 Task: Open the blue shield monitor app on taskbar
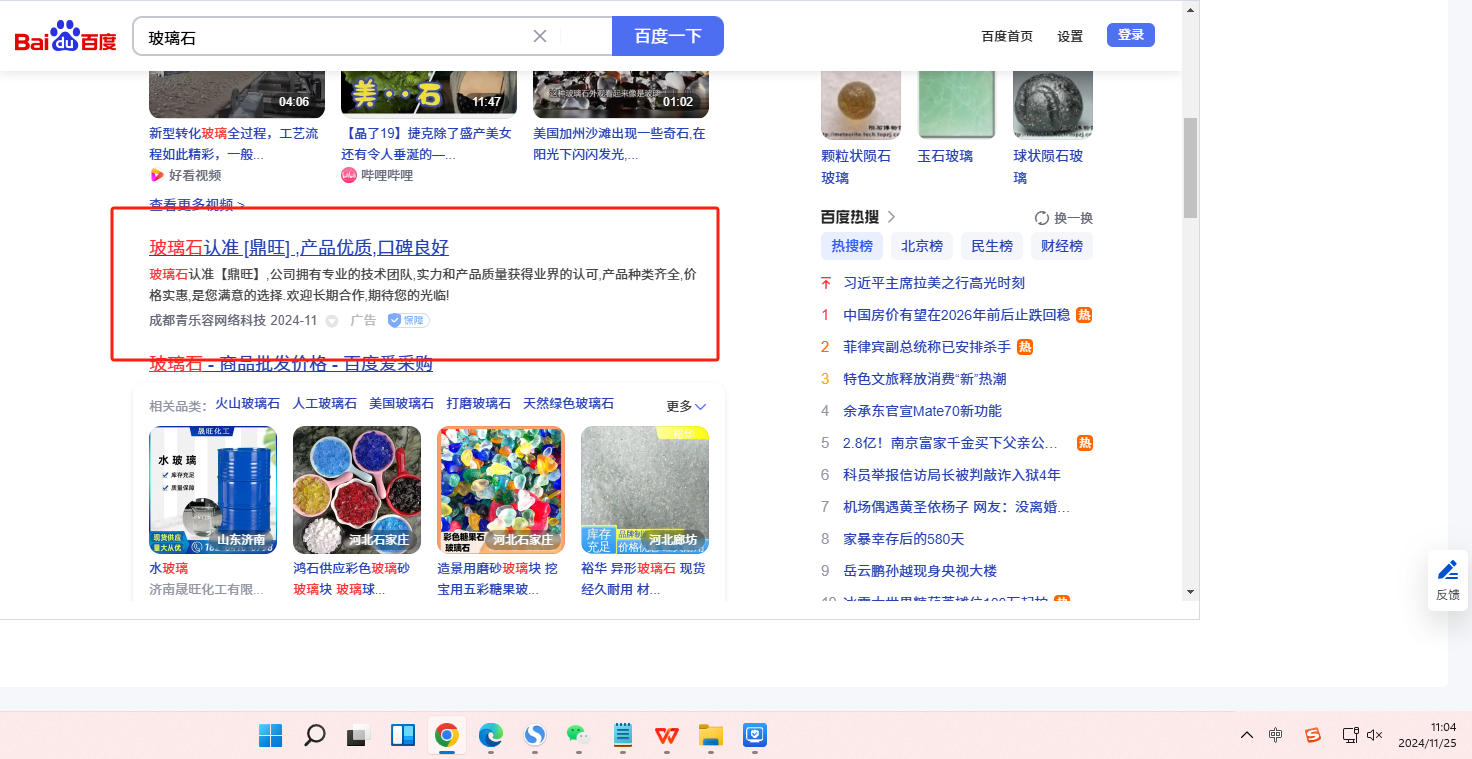point(754,736)
